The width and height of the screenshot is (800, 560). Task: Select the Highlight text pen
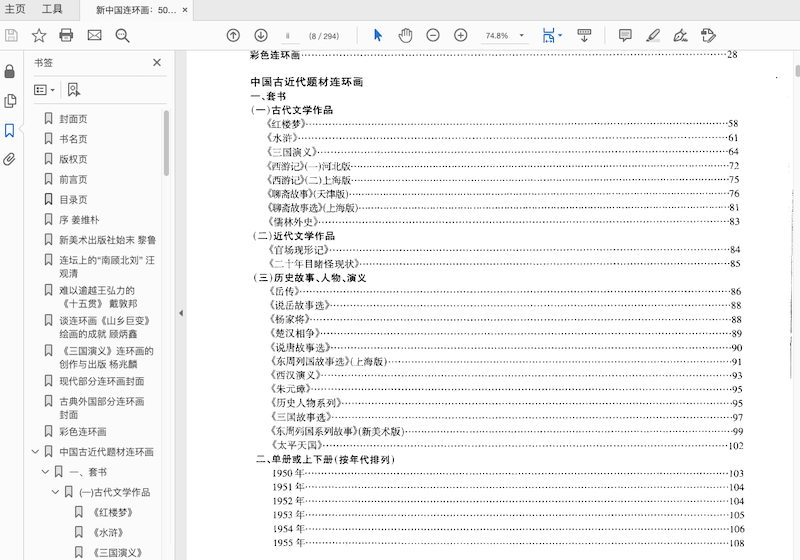pos(653,35)
